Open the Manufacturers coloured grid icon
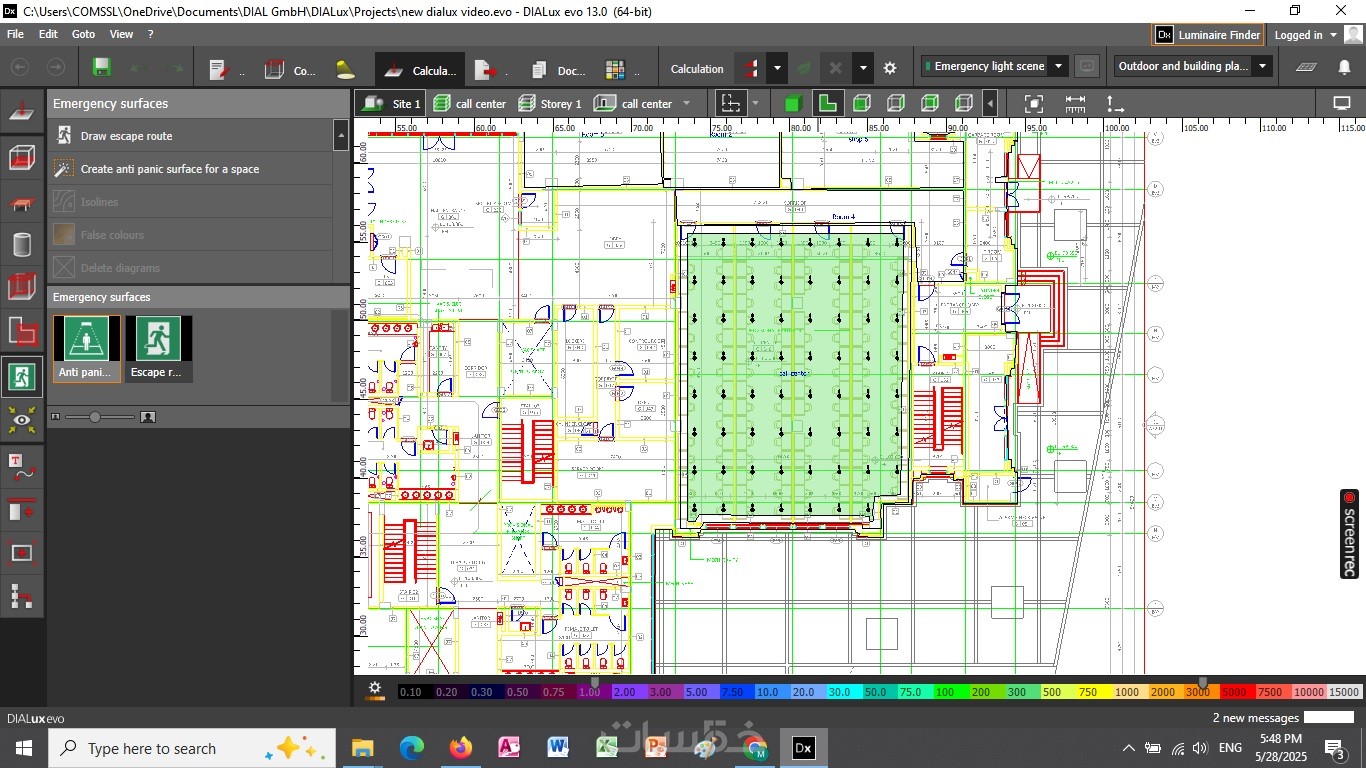This screenshot has width=1366, height=768. (x=616, y=69)
